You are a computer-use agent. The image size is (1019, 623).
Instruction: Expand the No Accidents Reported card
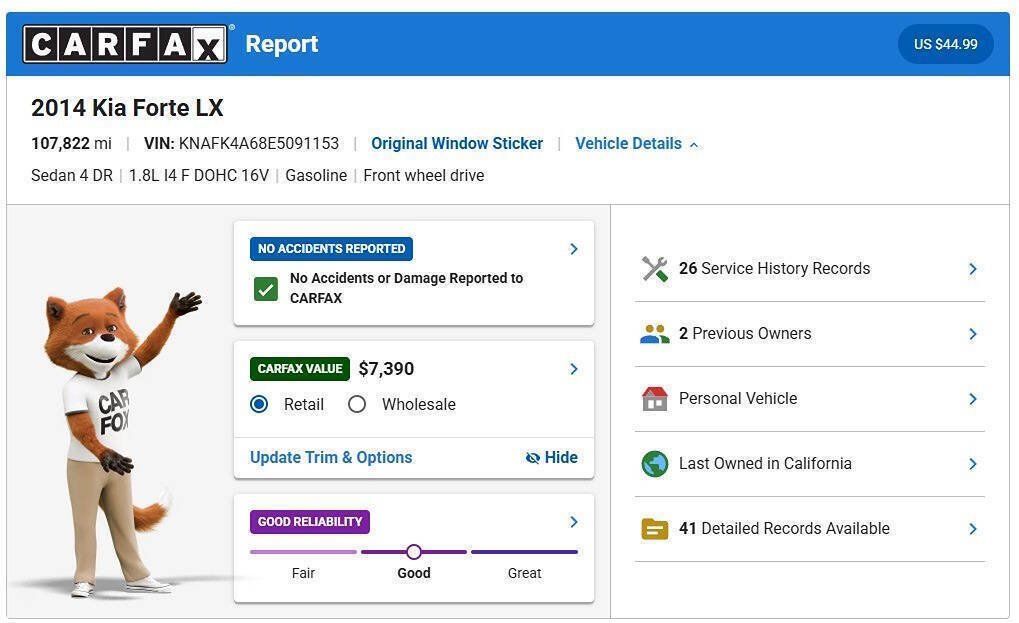pyautogui.click(x=574, y=249)
